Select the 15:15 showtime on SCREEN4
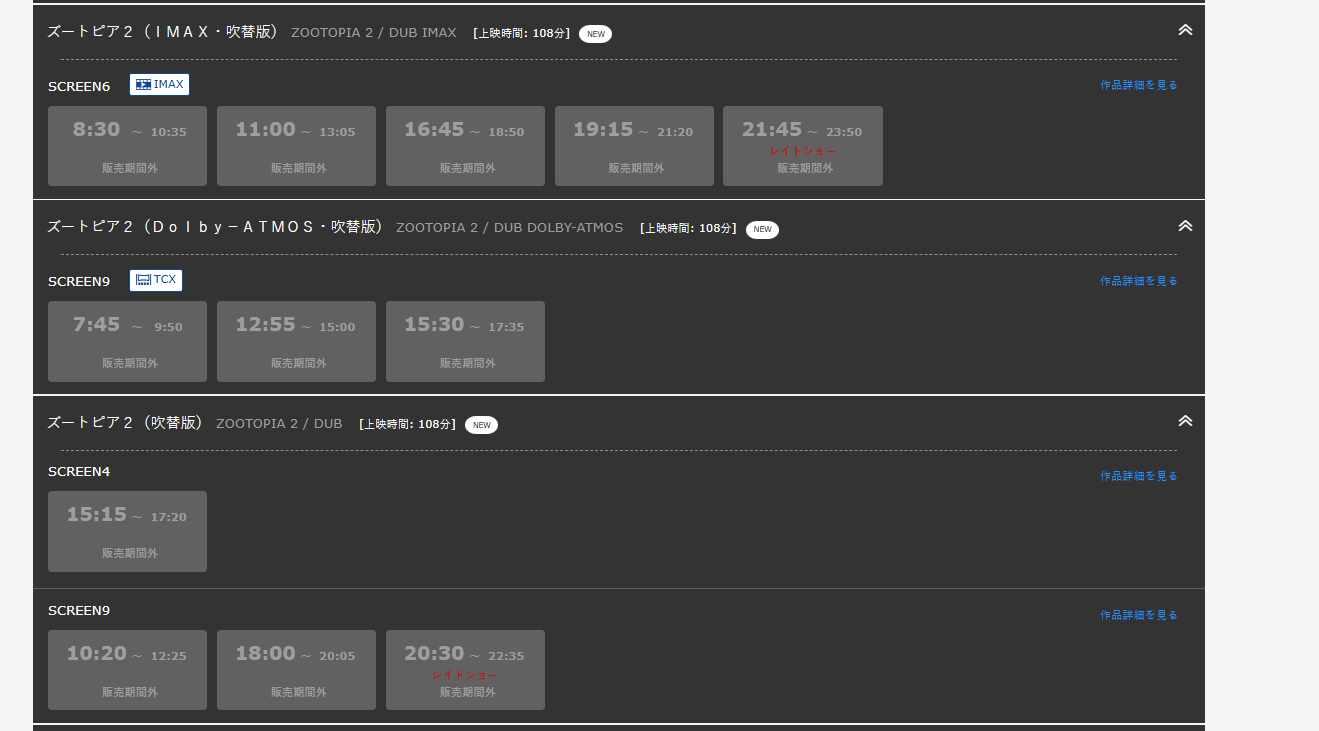The width and height of the screenshot is (1319, 731). (127, 531)
